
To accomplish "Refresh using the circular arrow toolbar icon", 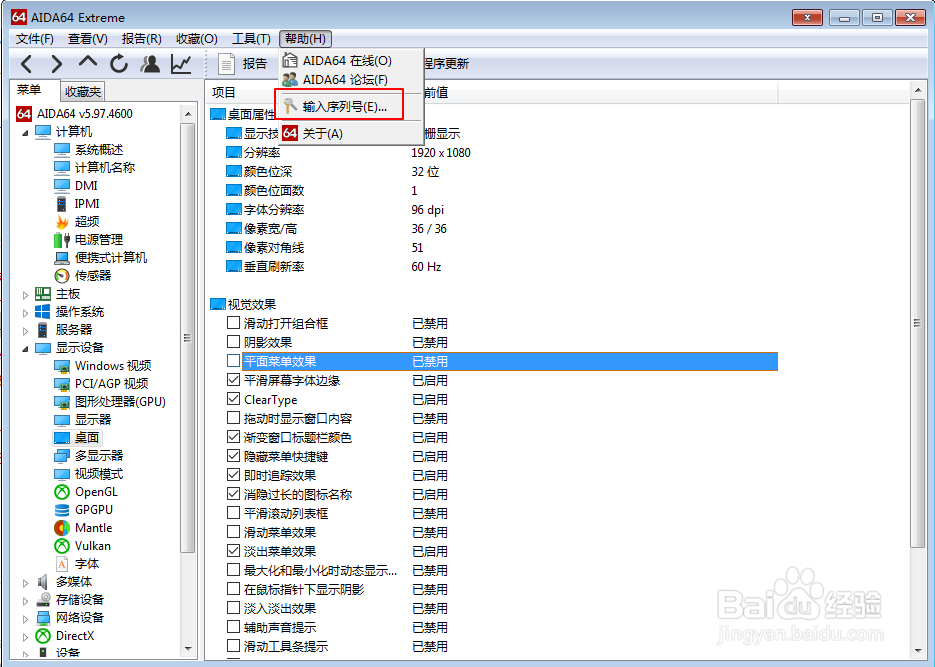I will pyautogui.click(x=119, y=63).
